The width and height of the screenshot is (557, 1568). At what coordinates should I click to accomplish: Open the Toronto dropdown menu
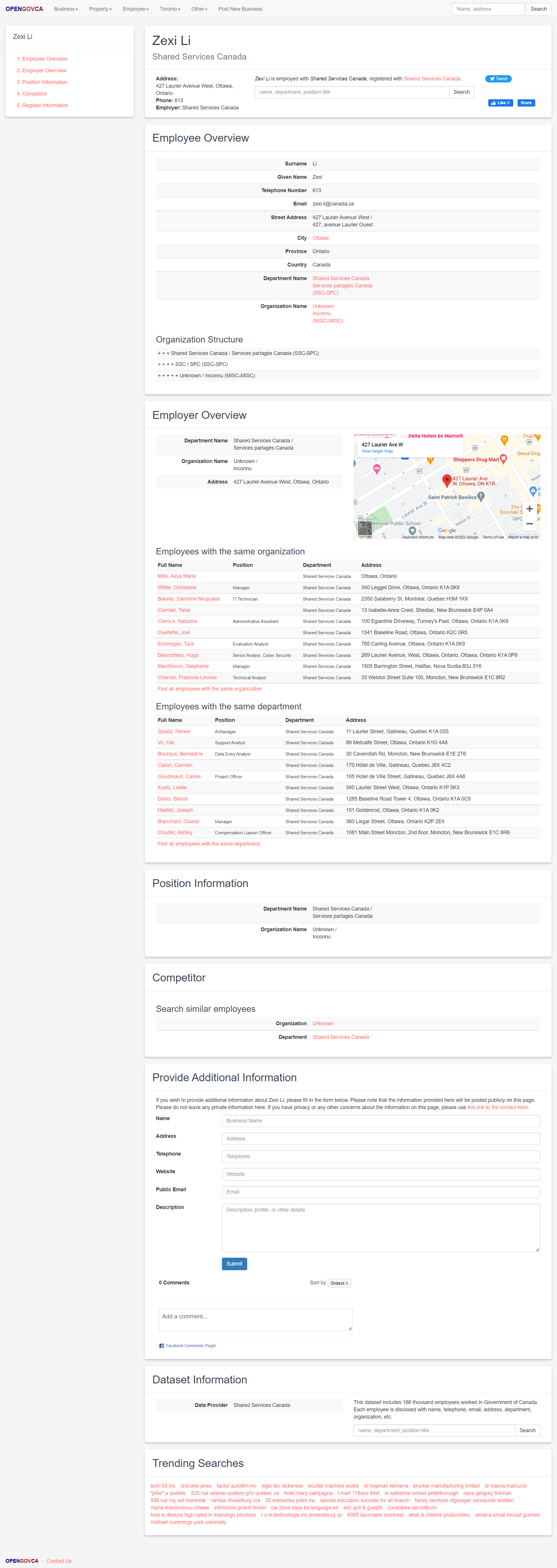tap(170, 9)
